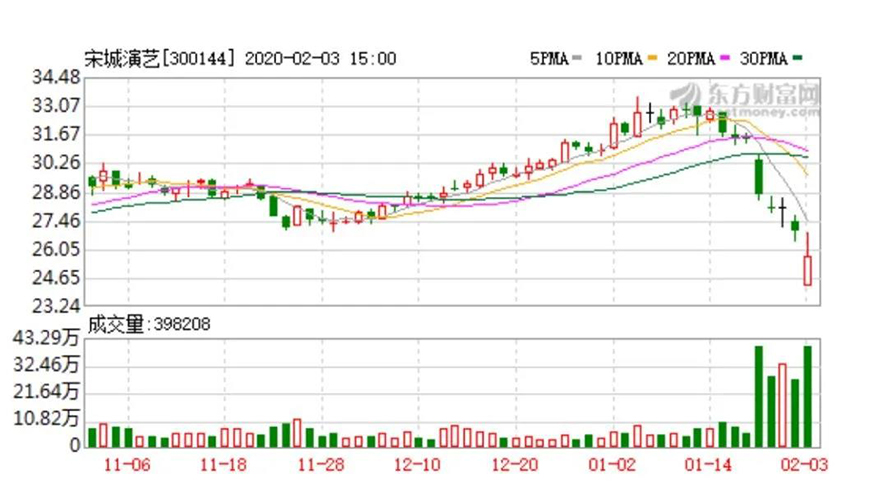Viewport: 888px width, 497px height.
Task: Click volume axis value 10.82万
Action: click(x=46, y=418)
